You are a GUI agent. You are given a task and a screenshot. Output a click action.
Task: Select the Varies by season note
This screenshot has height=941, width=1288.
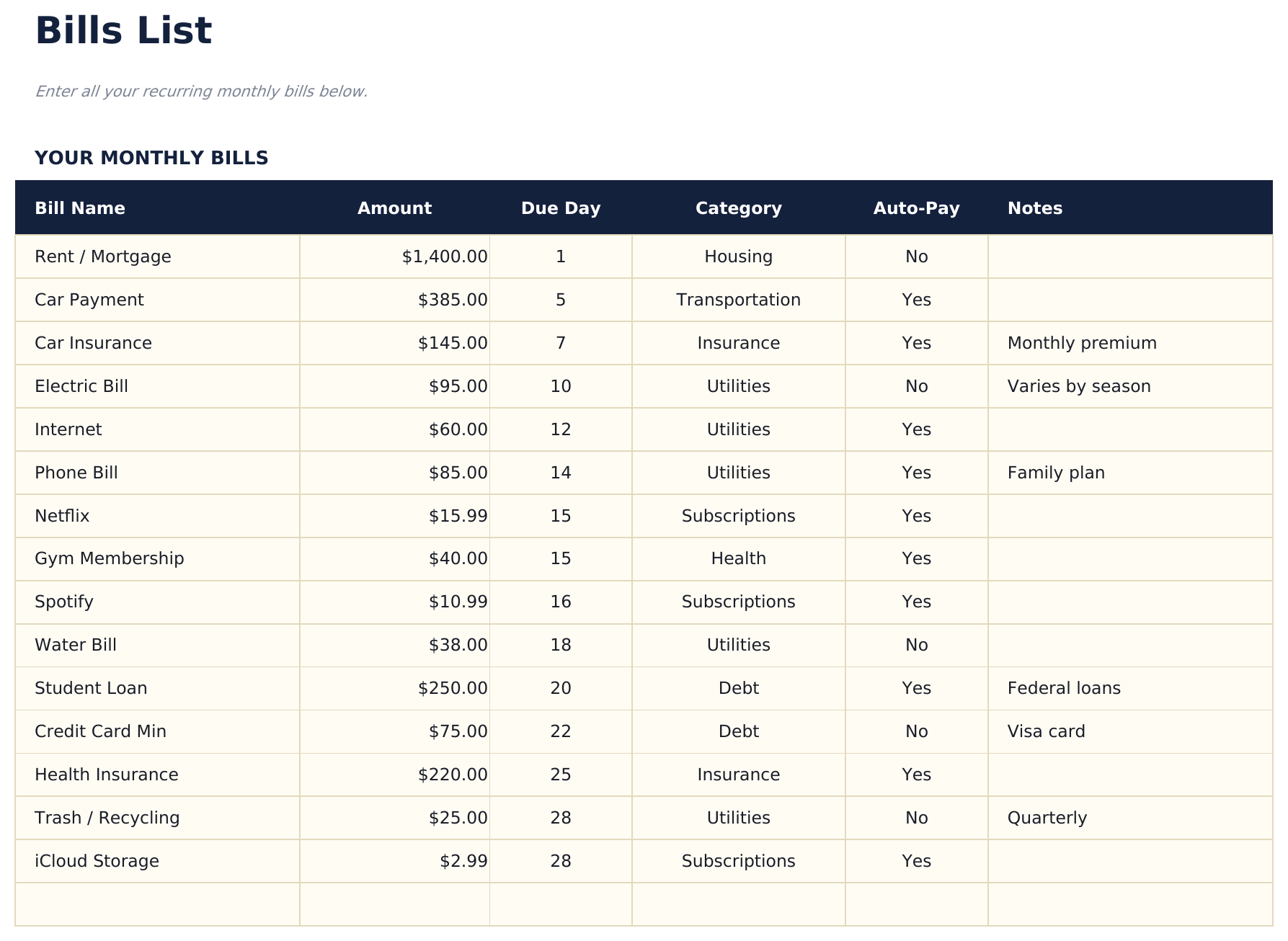coord(1078,386)
